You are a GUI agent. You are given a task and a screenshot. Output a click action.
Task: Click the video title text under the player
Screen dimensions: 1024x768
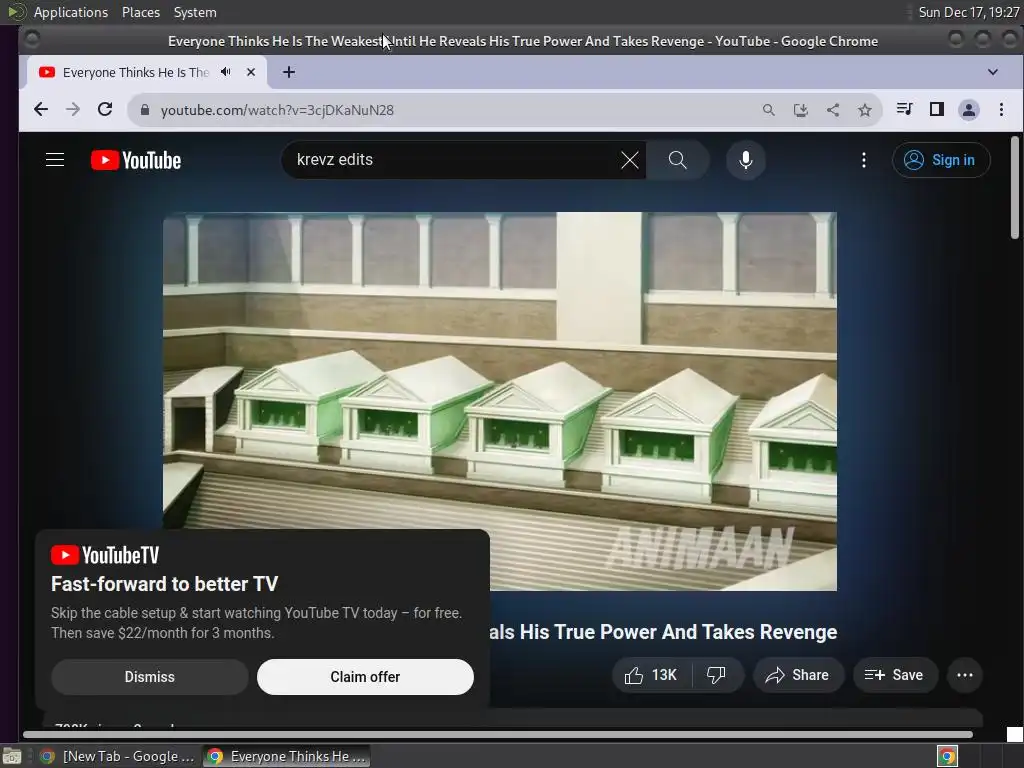point(663,632)
